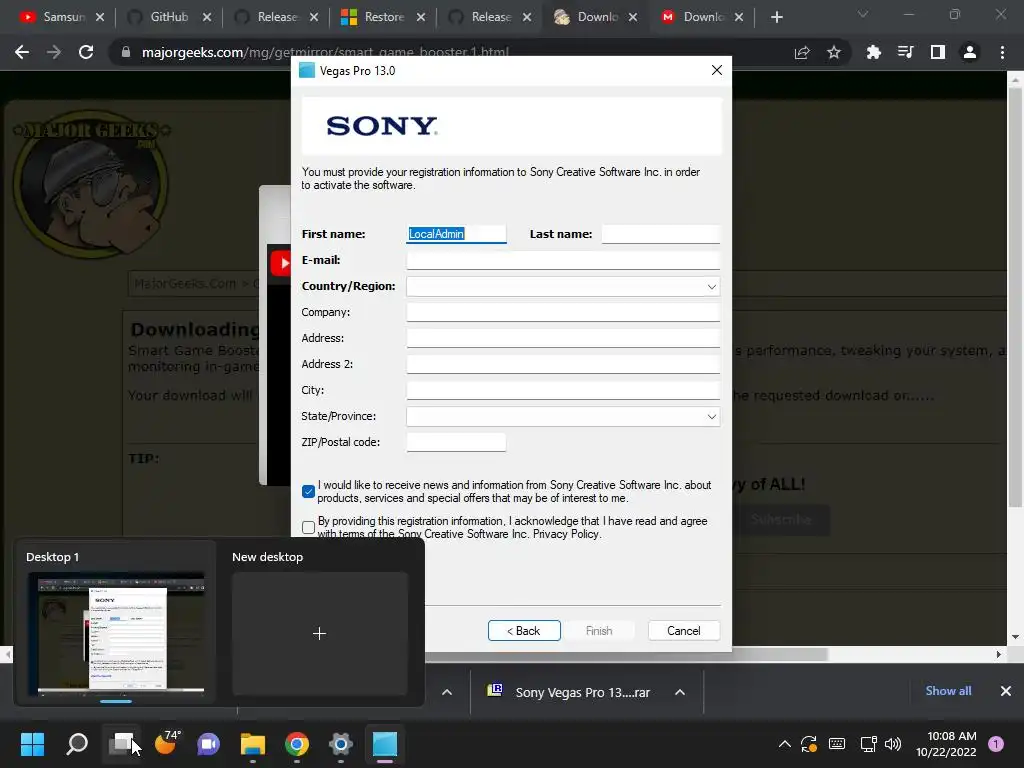Image resolution: width=1024 pixels, height=768 pixels.
Task: Expand Sony Vegas Pro 13 rar download options
Action: (680, 692)
